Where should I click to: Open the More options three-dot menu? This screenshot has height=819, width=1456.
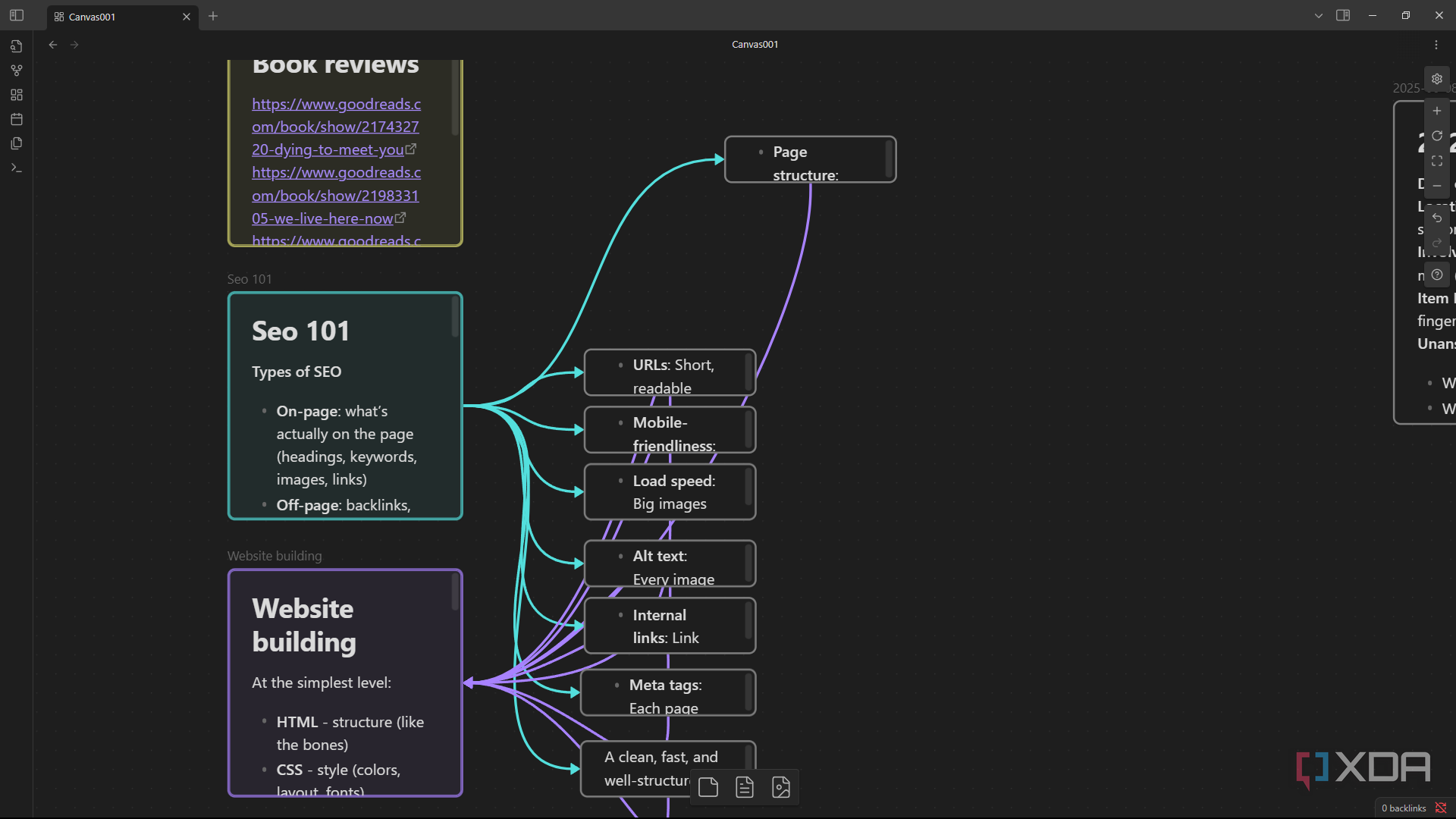pyautogui.click(x=1436, y=45)
